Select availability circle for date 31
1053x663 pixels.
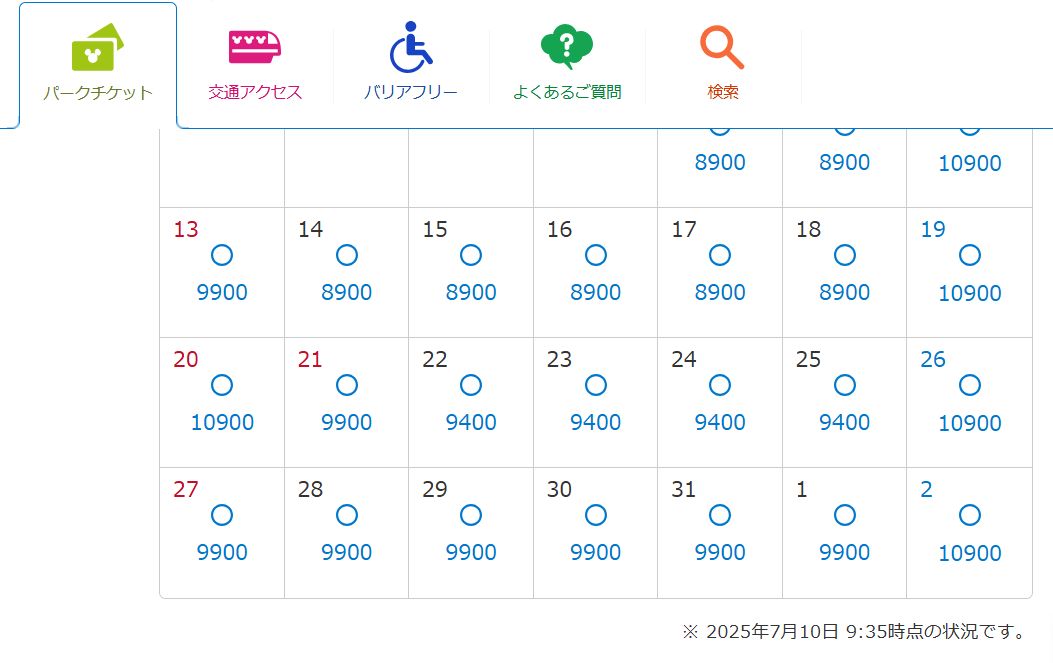[720, 515]
